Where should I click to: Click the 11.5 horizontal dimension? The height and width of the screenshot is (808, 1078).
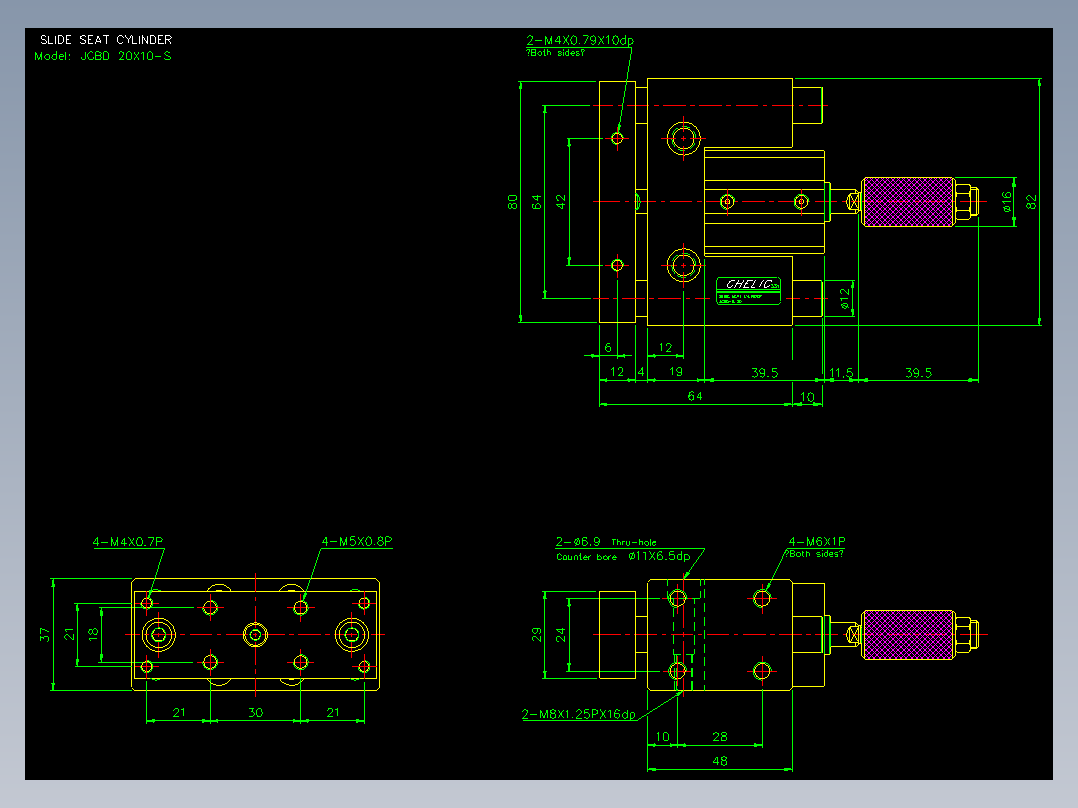tap(841, 373)
